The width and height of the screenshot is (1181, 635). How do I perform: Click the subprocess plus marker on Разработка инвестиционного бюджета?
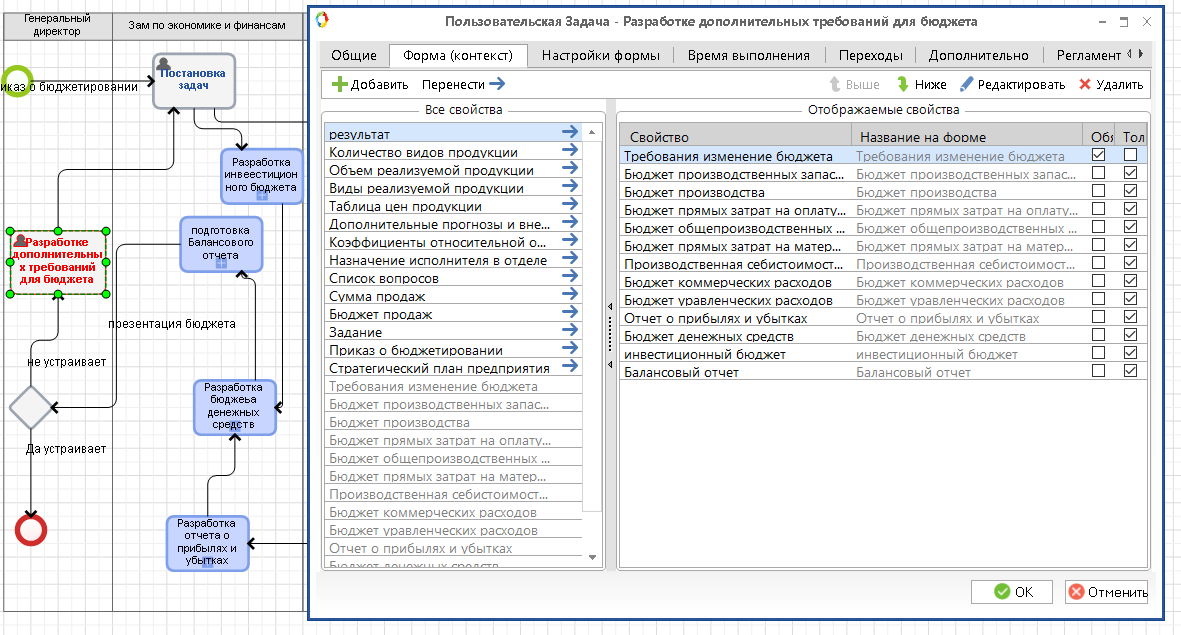point(261,196)
